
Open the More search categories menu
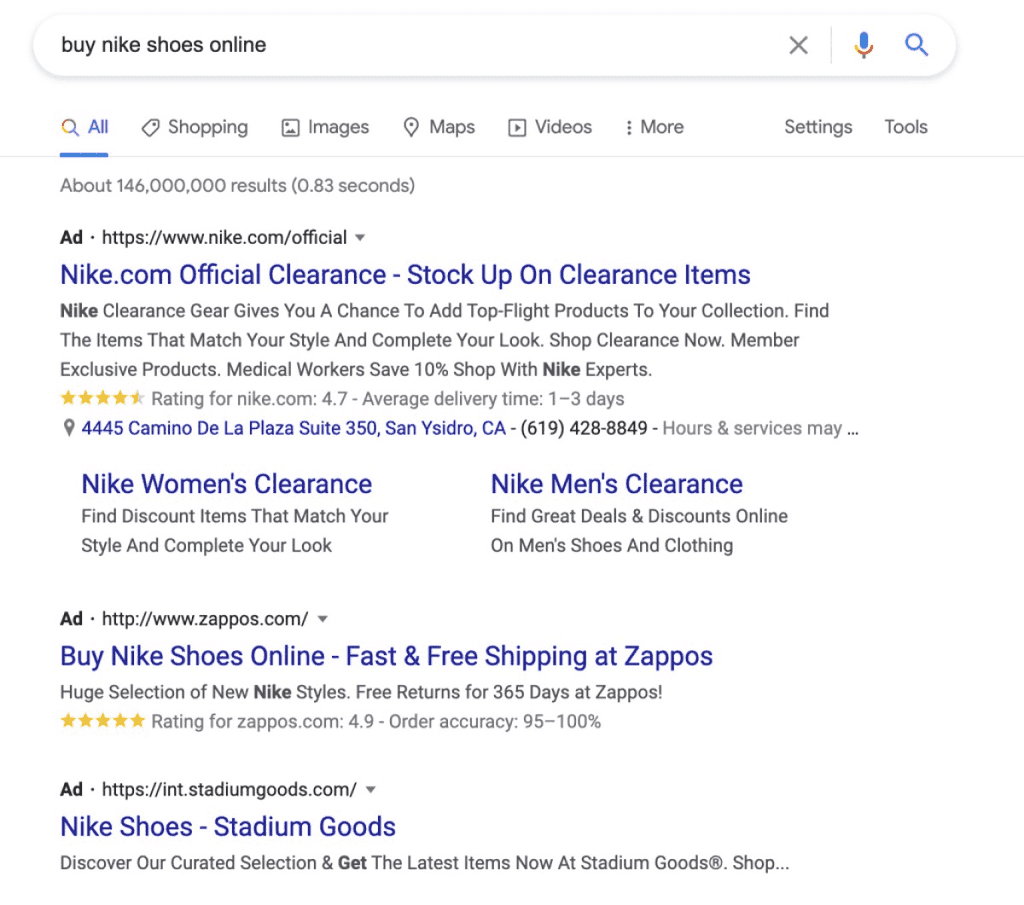pyautogui.click(x=654, y=127)
